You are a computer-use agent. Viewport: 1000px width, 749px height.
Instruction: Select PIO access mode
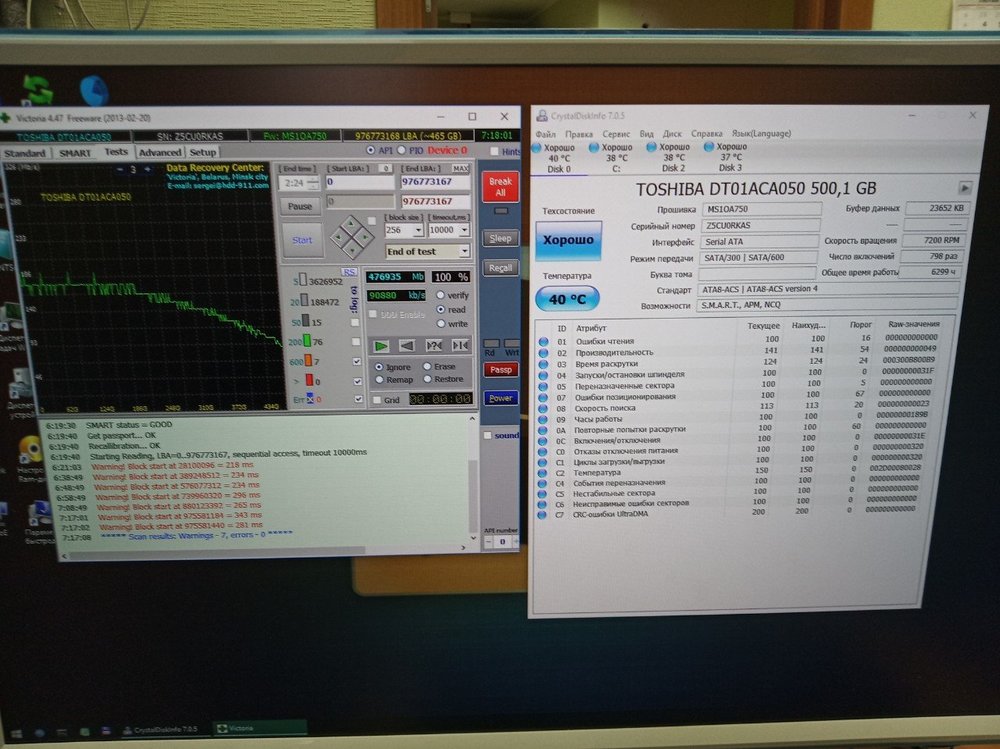[x=403, y=151]
